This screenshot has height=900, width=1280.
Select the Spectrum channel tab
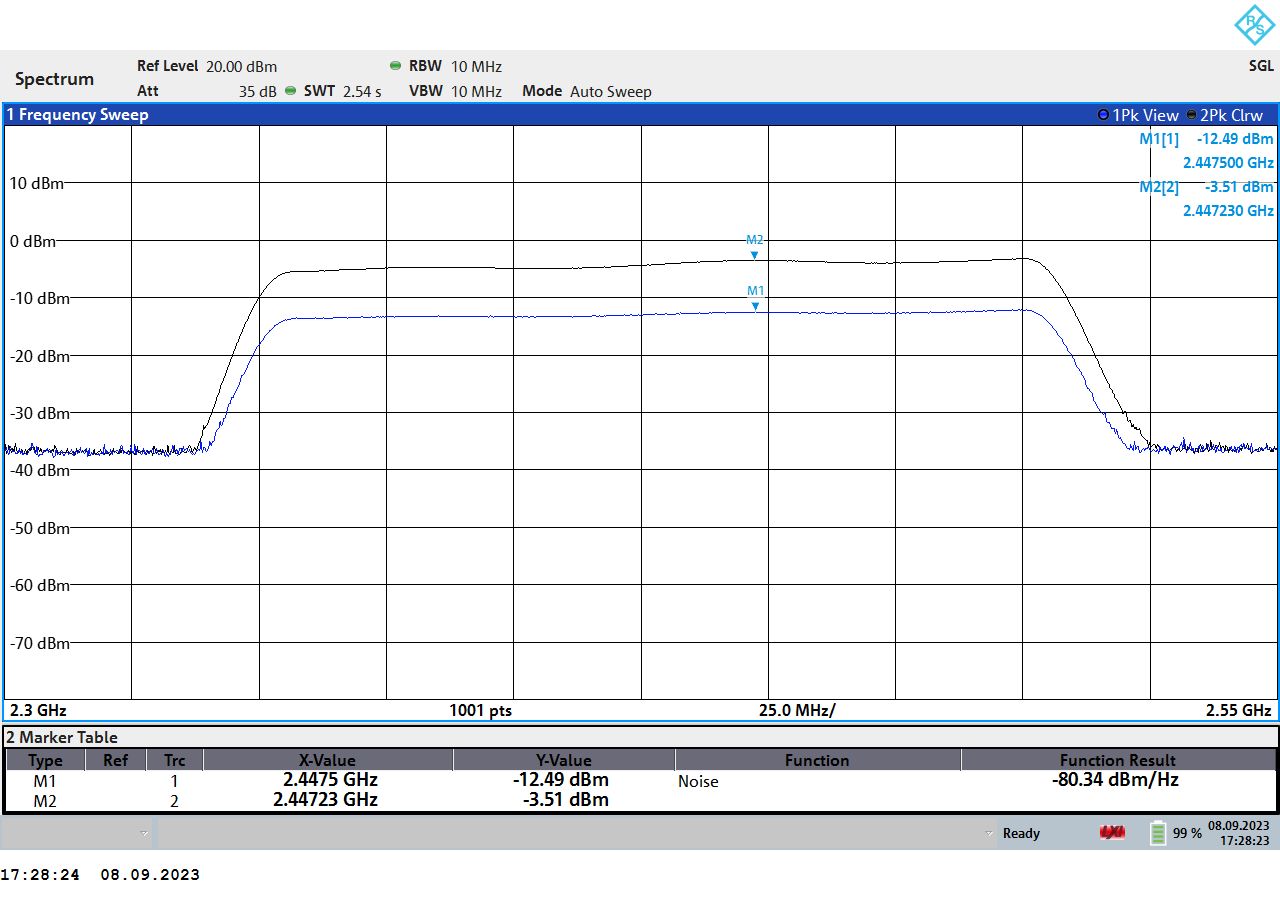(55, 79)
